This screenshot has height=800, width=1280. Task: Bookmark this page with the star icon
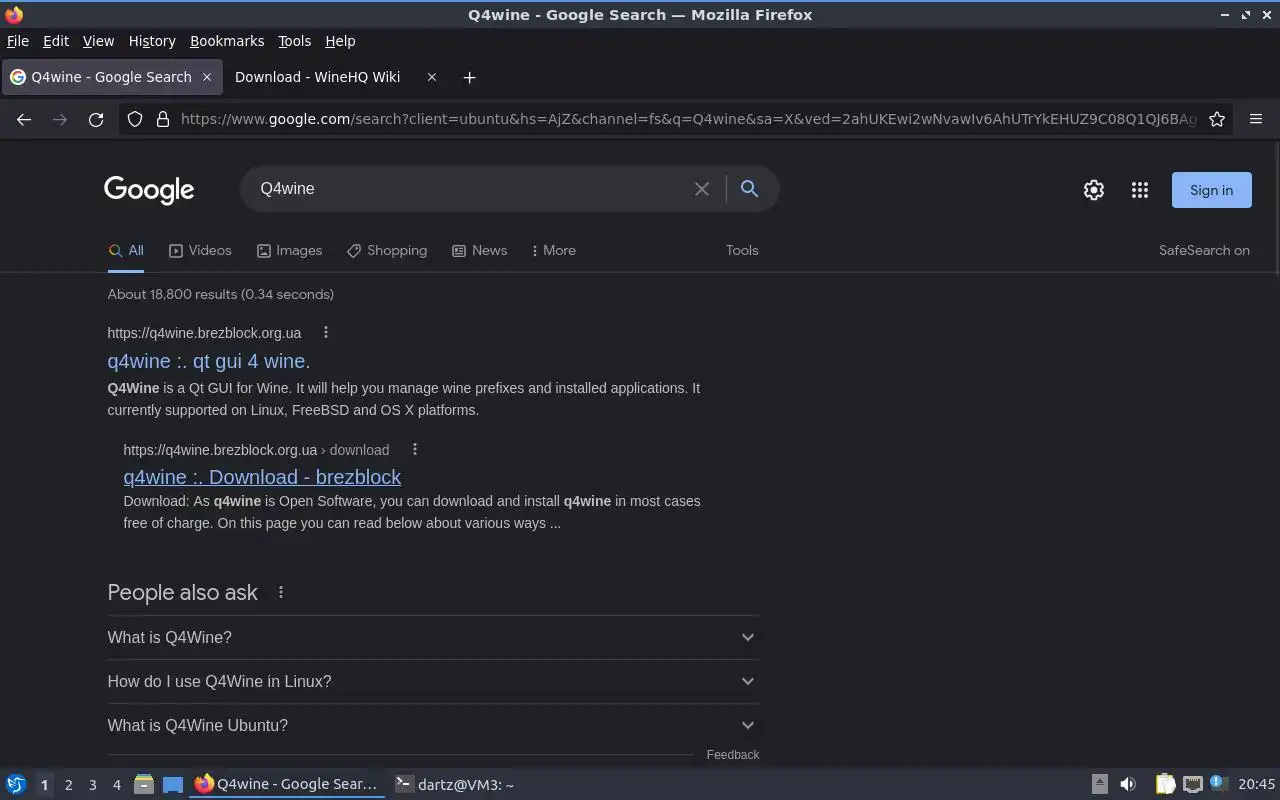coord(1217,119)
